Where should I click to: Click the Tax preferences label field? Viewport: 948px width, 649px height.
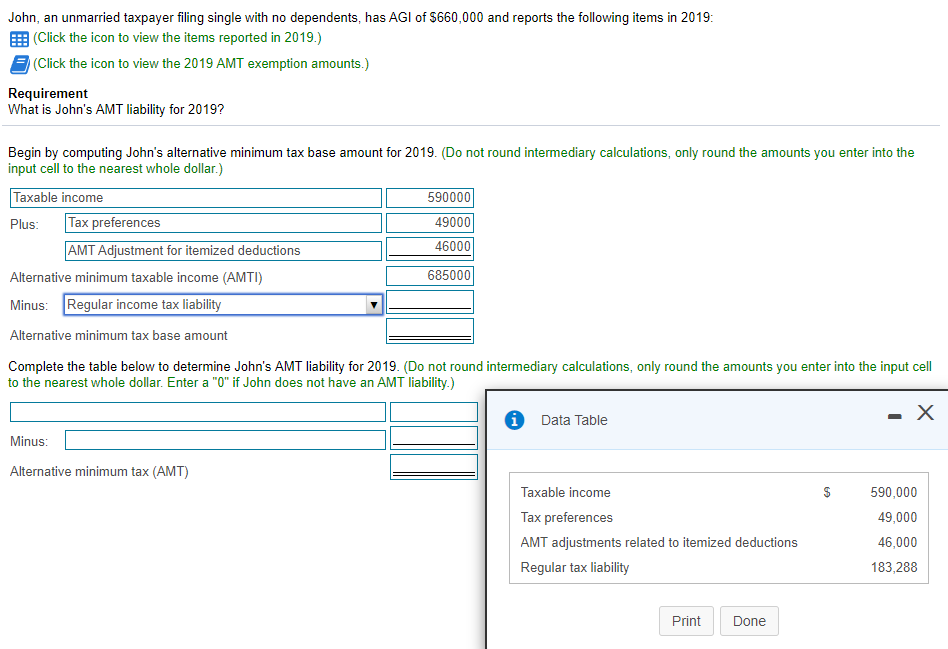pos(223,223)
